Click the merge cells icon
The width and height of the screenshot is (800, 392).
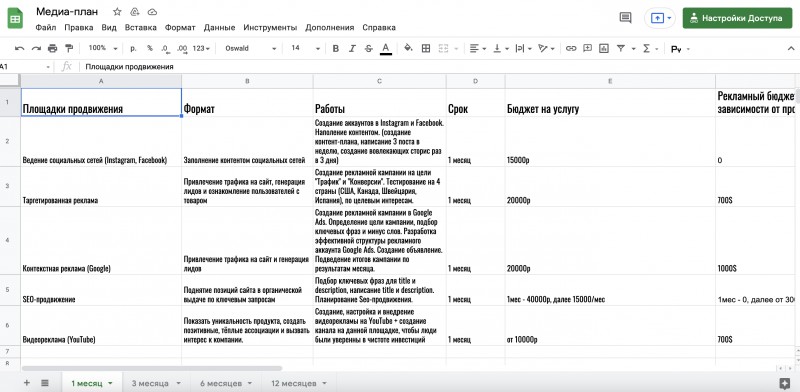[x=443, y=48]
